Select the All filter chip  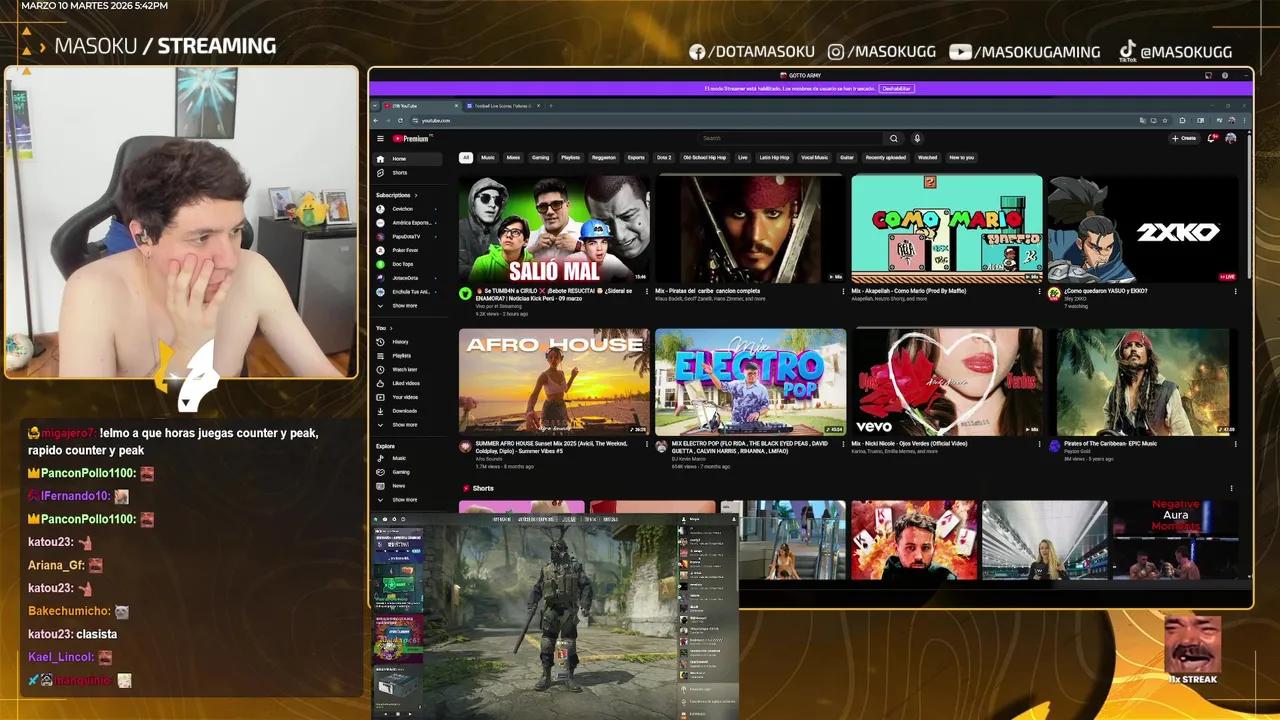click(x=466, y=157)
